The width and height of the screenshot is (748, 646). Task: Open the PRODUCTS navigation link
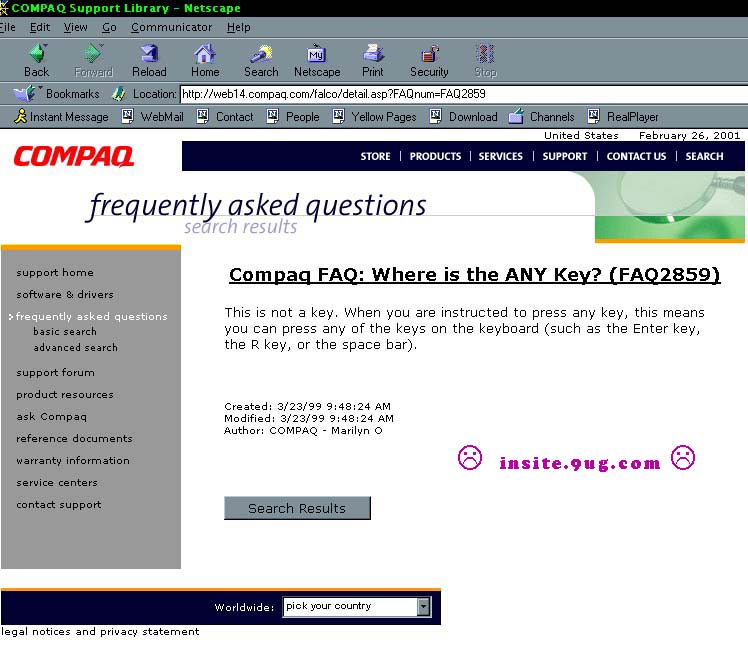[435, 156]
